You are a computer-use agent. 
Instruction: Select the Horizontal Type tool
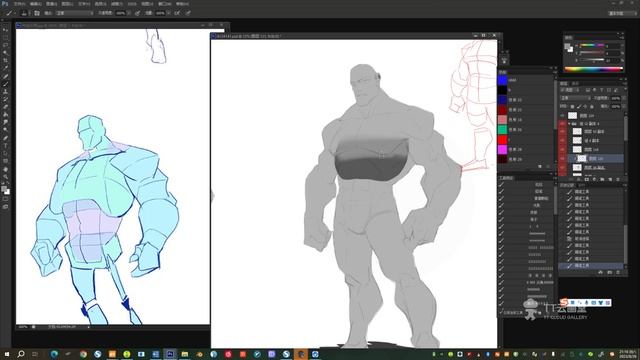(5, 146)
